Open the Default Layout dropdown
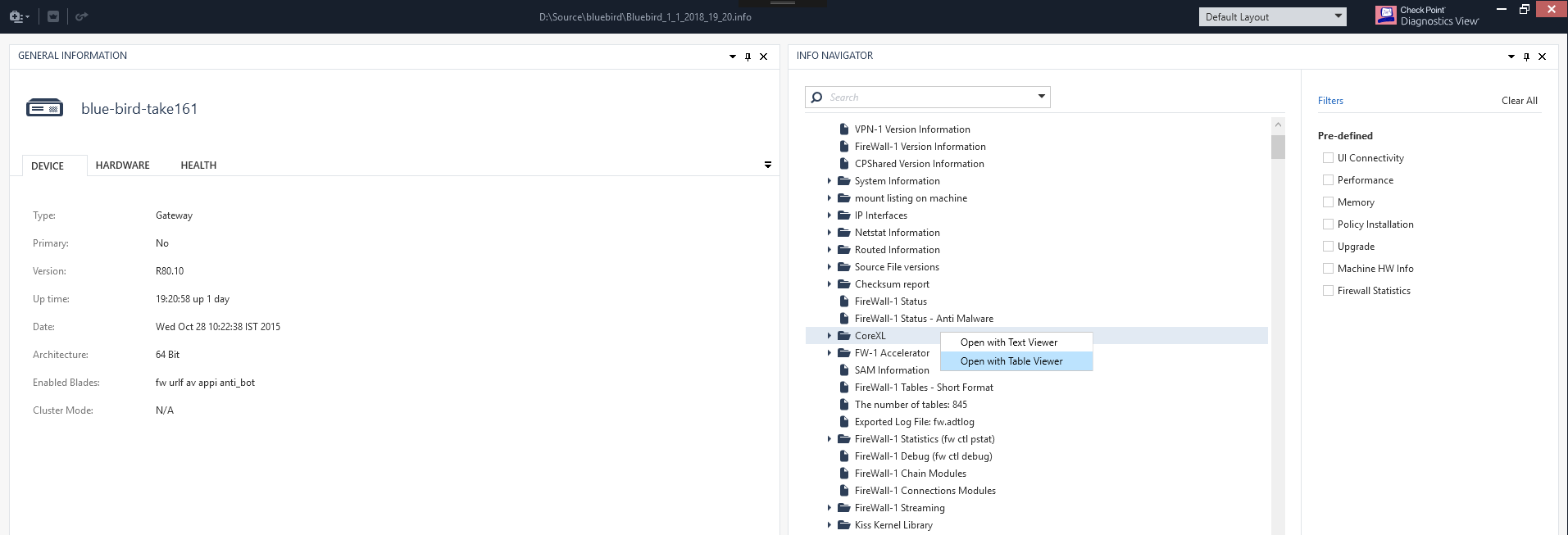The width and height of the screenshot is (1568, 535). pyautogui.click(x=1272, y=16)
